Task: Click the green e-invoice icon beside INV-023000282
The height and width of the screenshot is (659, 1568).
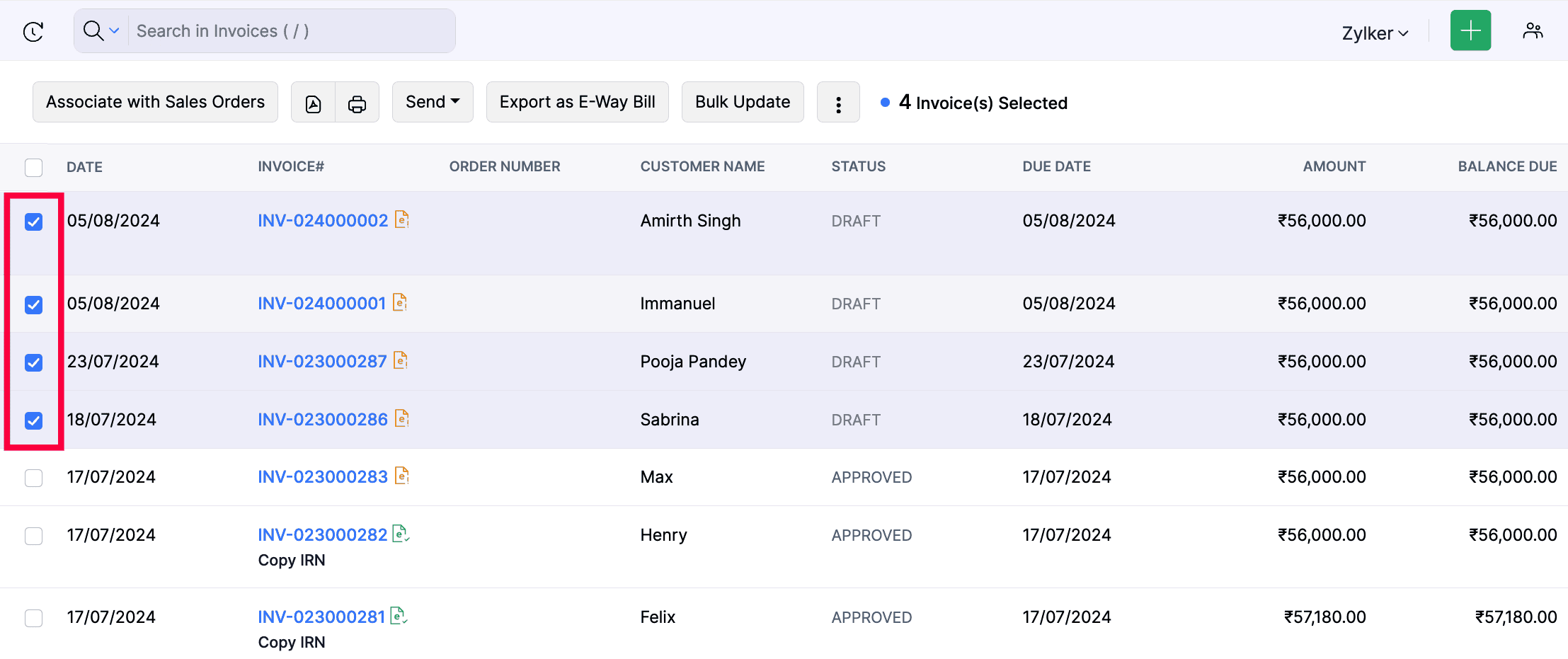Action: (400, 534)
